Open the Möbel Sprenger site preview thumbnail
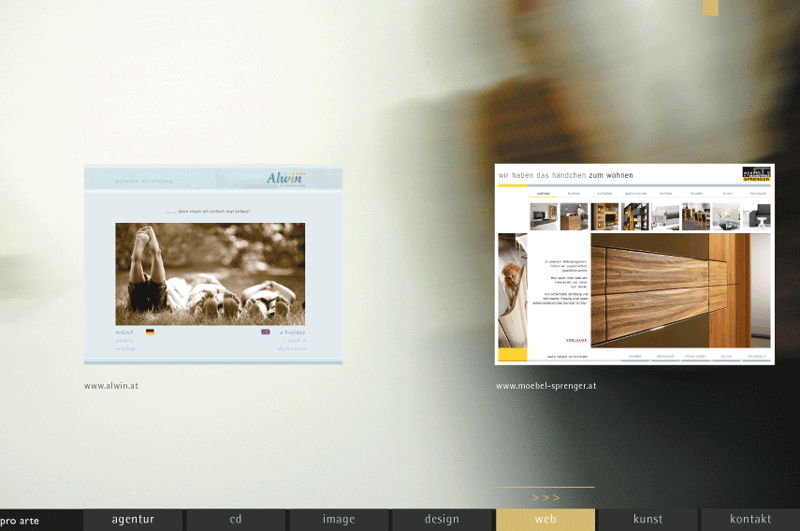Screen dimensions: 800x531 tap(634, 264)
